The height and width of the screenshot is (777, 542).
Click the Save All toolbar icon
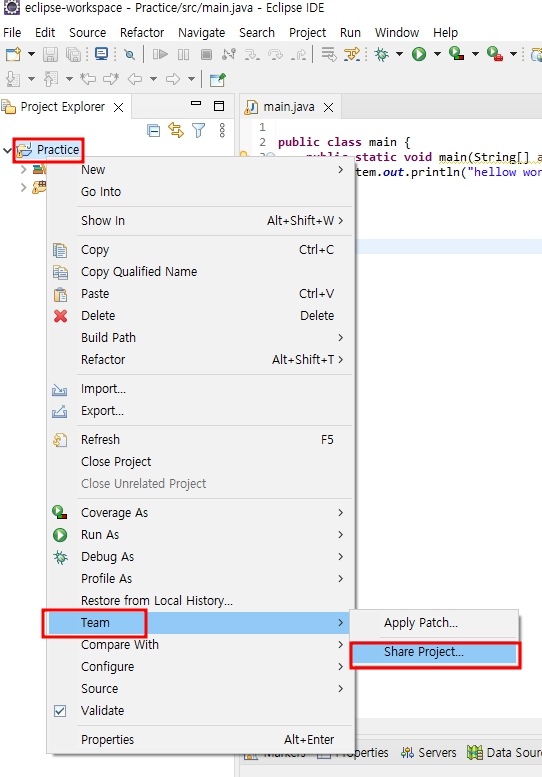point(73,54)
